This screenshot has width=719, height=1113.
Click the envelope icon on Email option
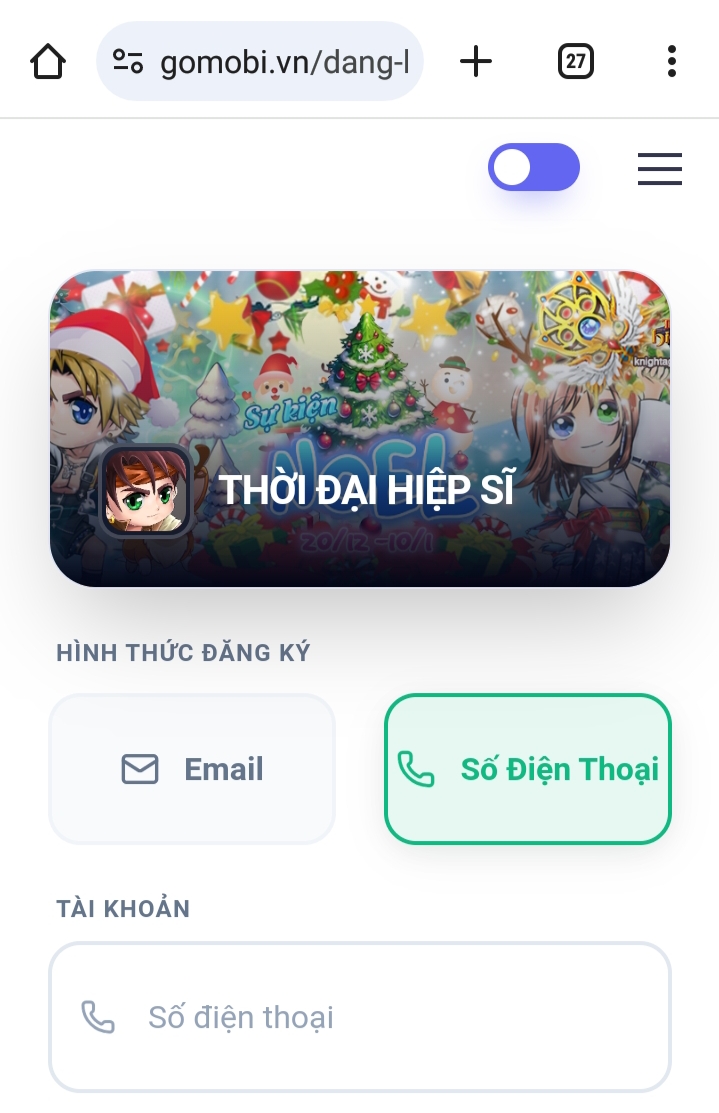click(140, 769)
